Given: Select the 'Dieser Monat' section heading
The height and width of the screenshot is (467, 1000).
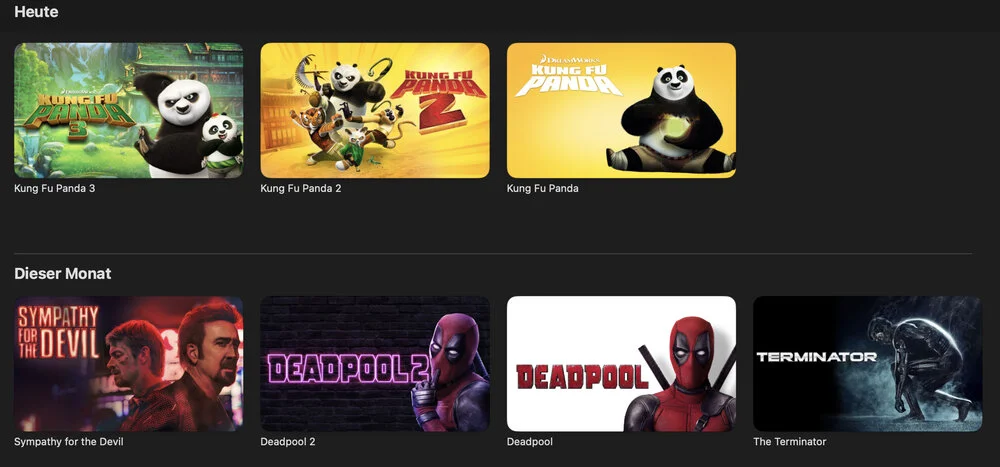Looking at the screenshot, I should tap(62, 274).
